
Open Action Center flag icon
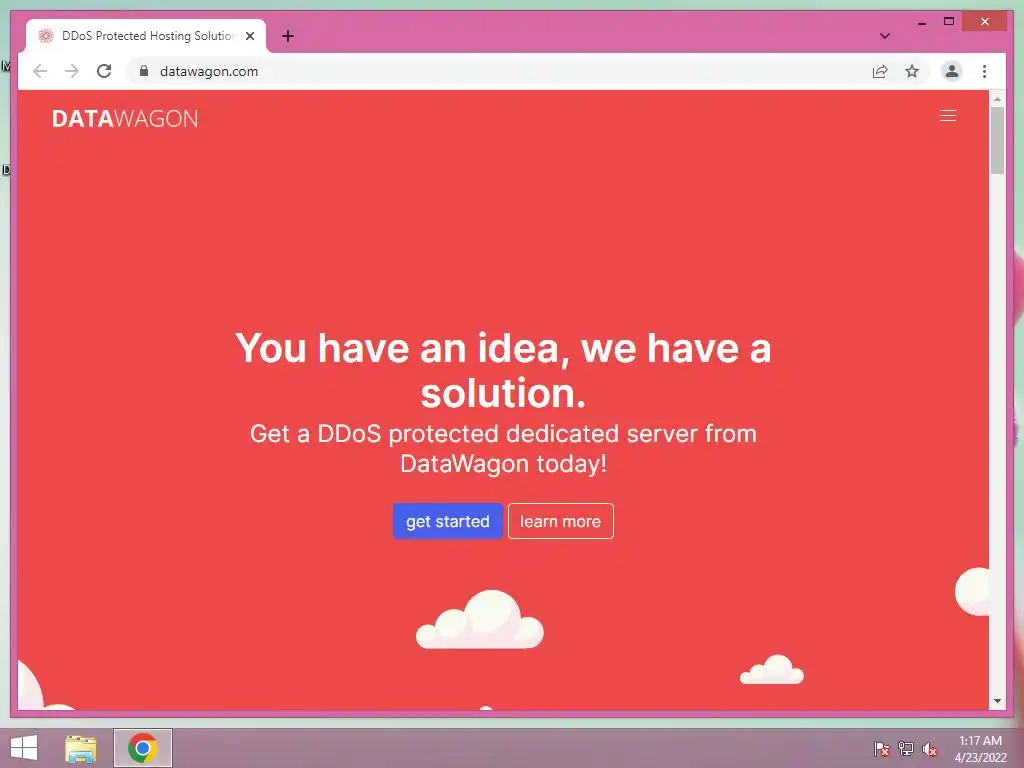tap(881, 748)
